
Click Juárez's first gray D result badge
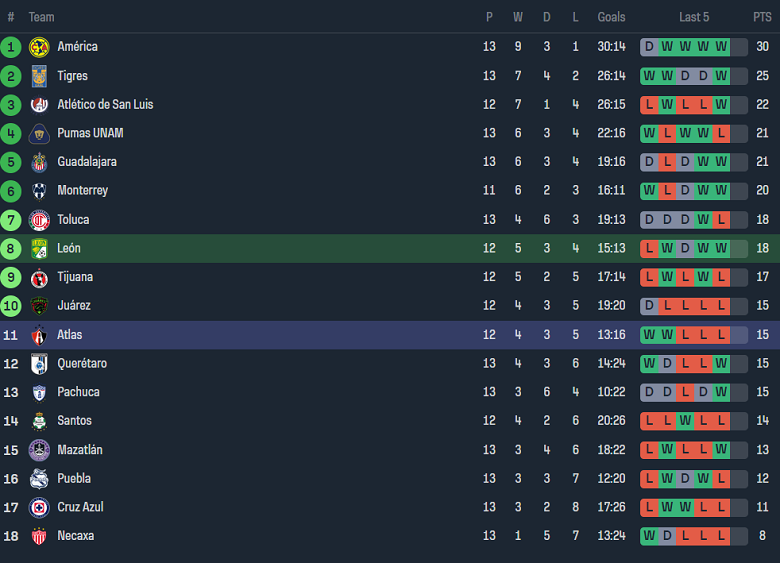coord(649,306)
